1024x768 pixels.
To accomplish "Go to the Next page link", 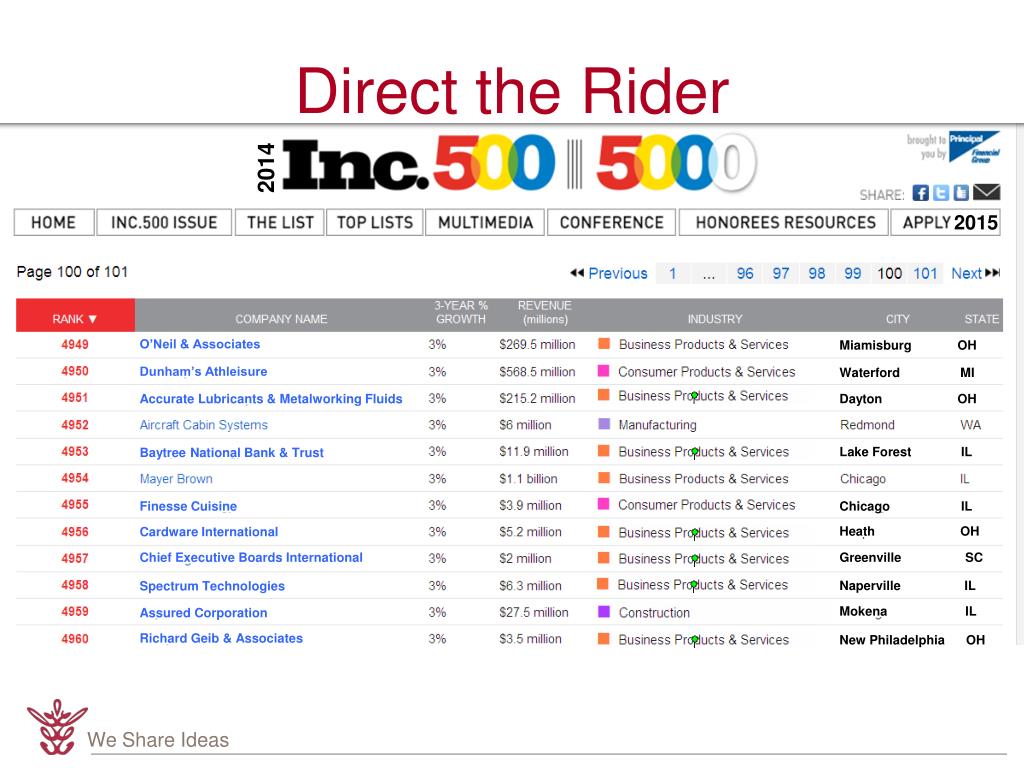I will 967,274.
